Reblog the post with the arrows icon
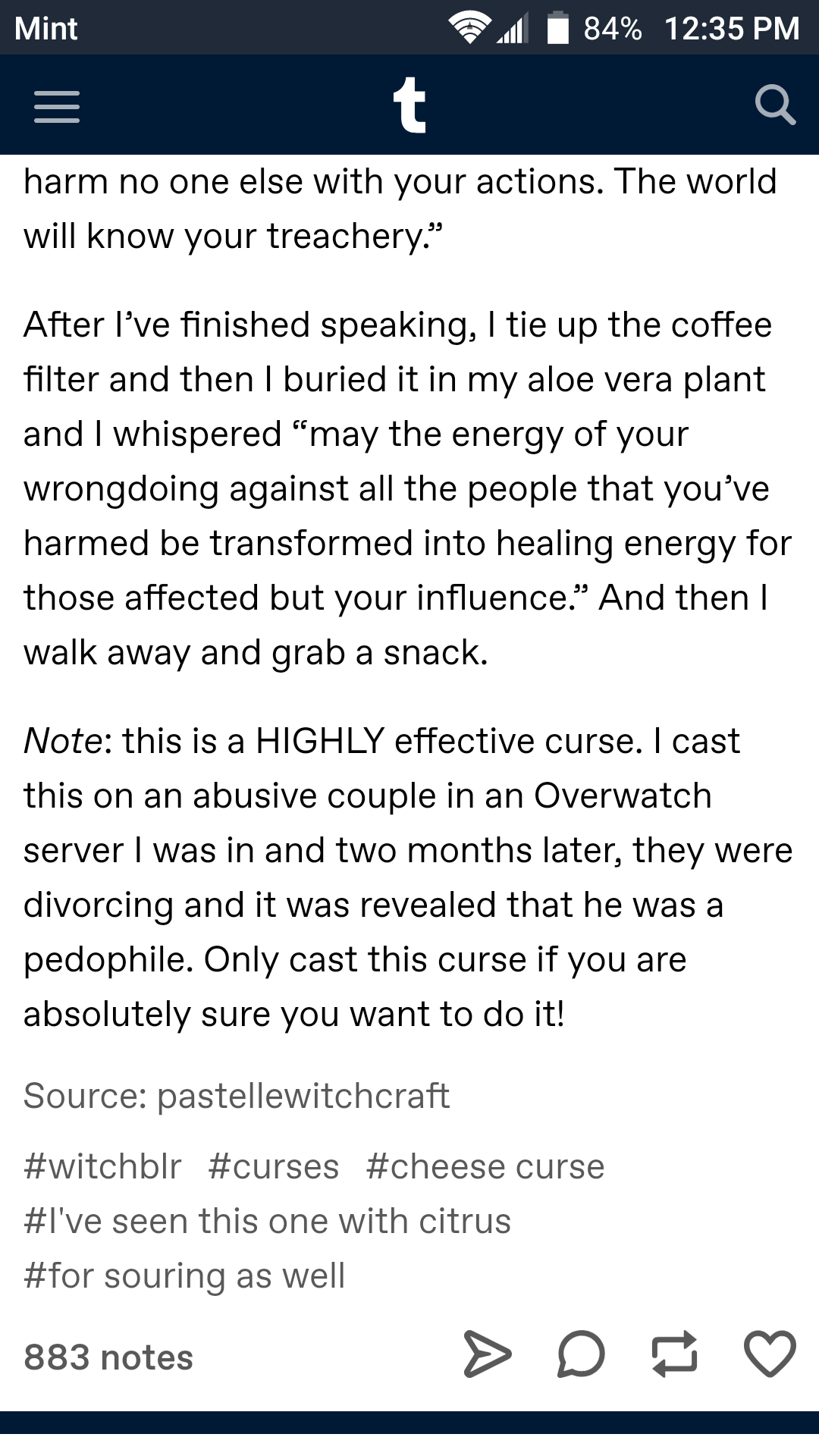Screen dimensions: 819x1456 pos(675,1354)
